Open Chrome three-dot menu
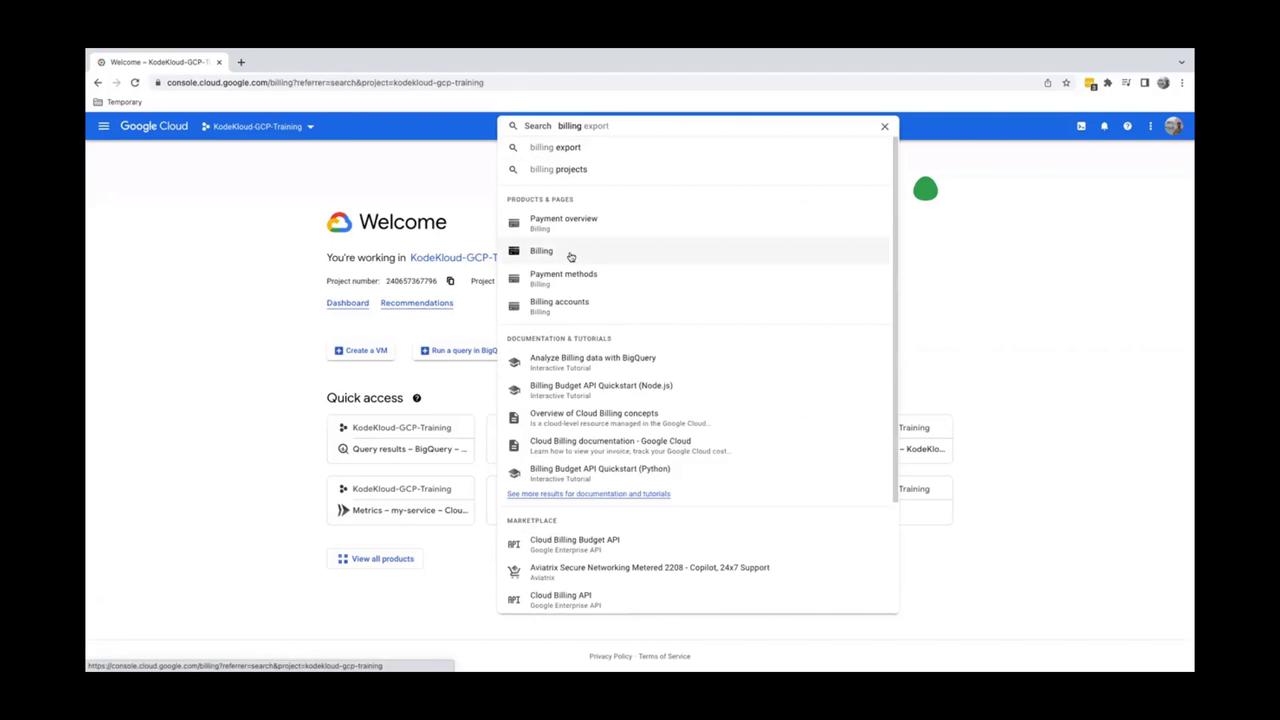The image size is (1280, 720). click(x=1182, y=83)
